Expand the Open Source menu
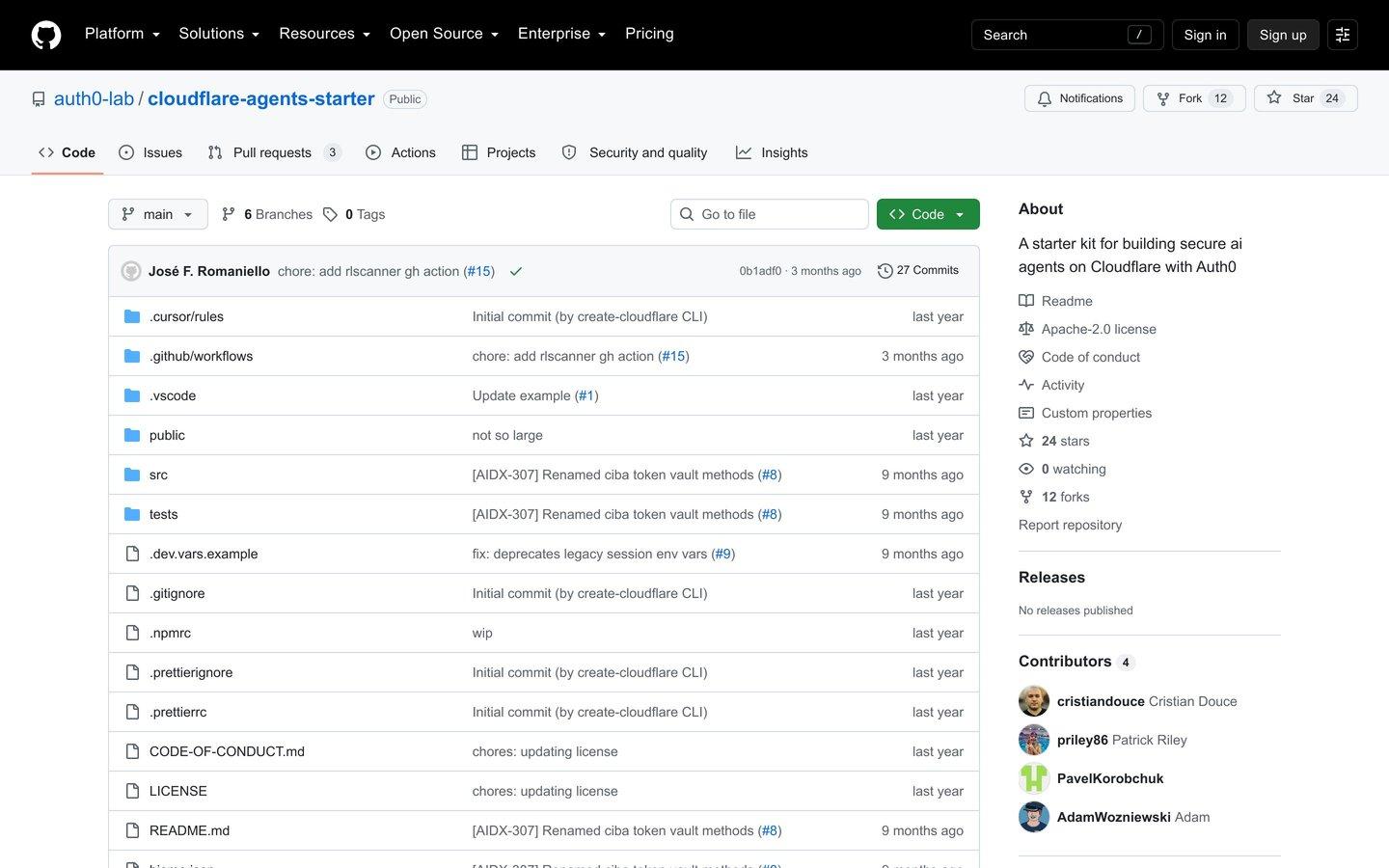The width and height of the screenshot is (1389, 868). click(444, 34)
